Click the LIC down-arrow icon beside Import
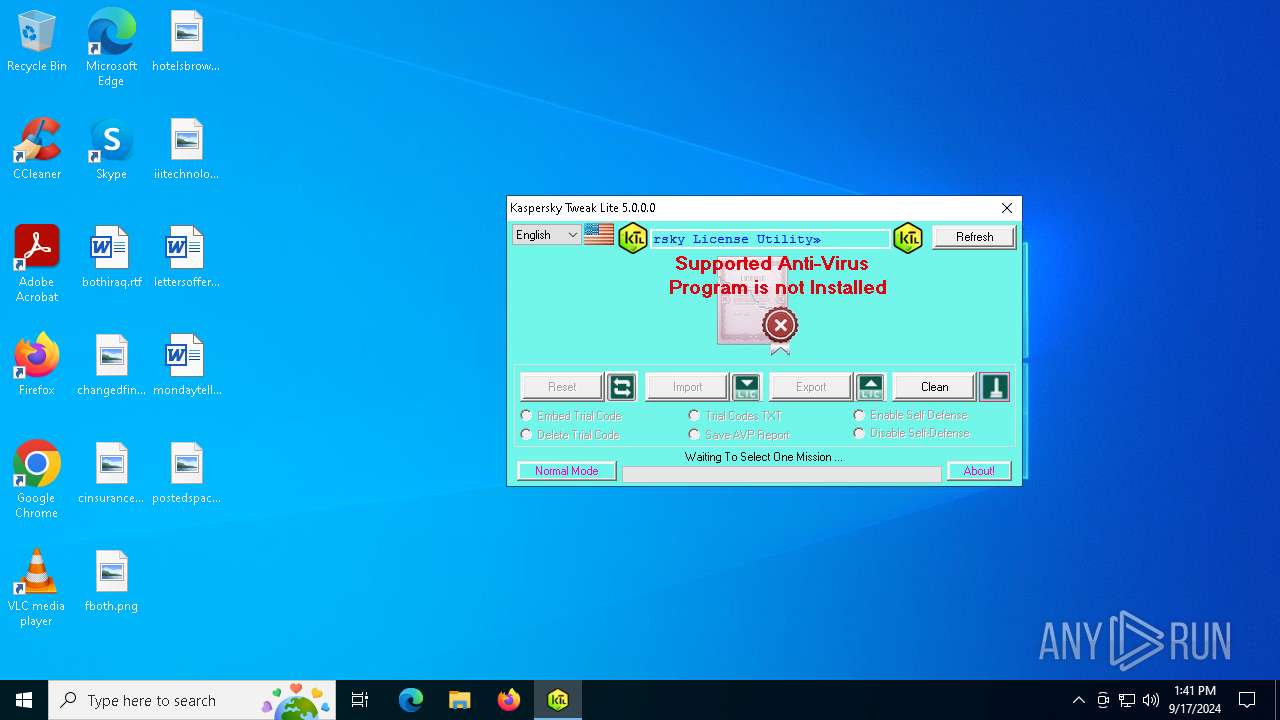This screenshot has width=1280, height=720. tap(746, 387)
